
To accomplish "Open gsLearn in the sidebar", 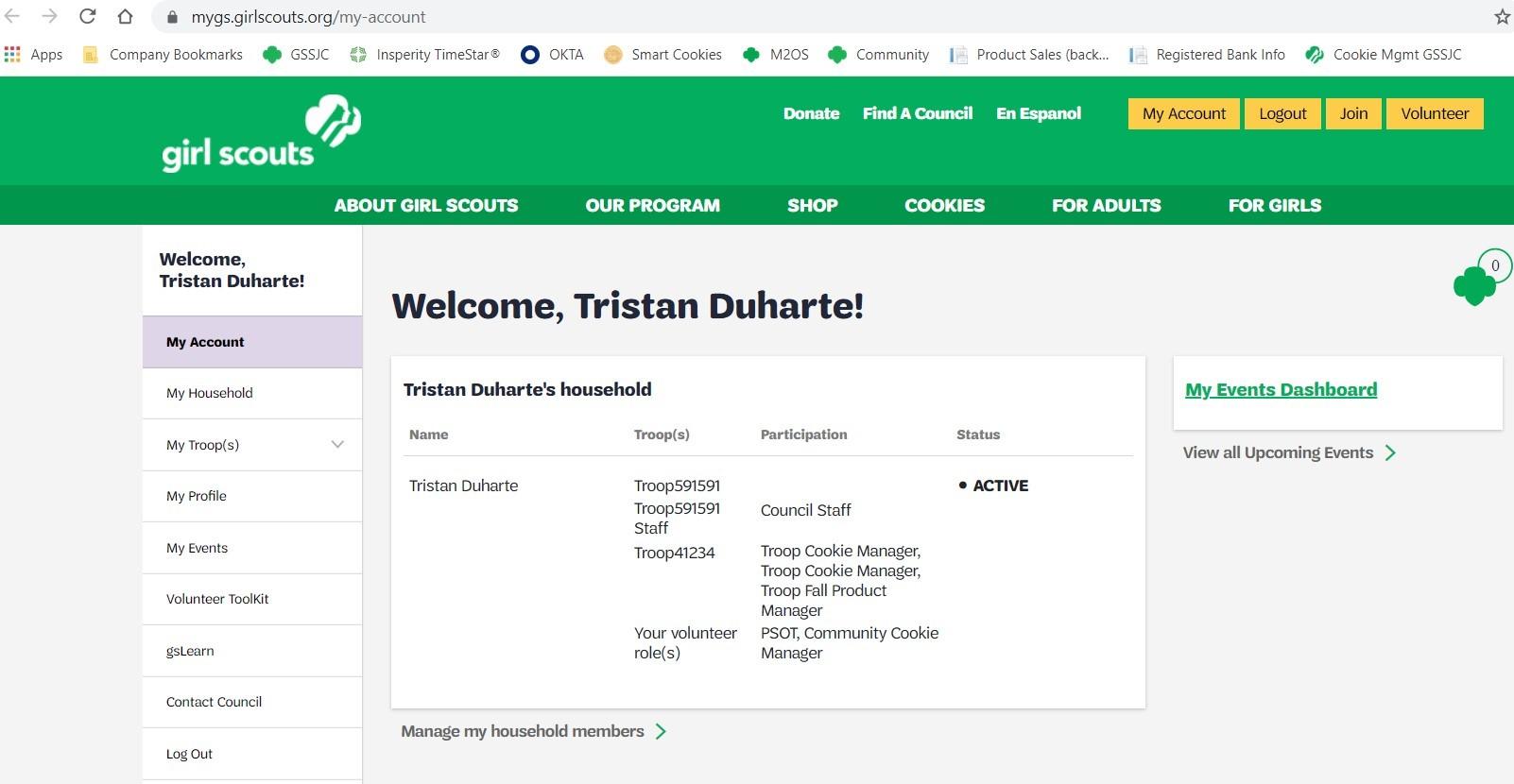I will pyautogui.click(x=252, y=651).
